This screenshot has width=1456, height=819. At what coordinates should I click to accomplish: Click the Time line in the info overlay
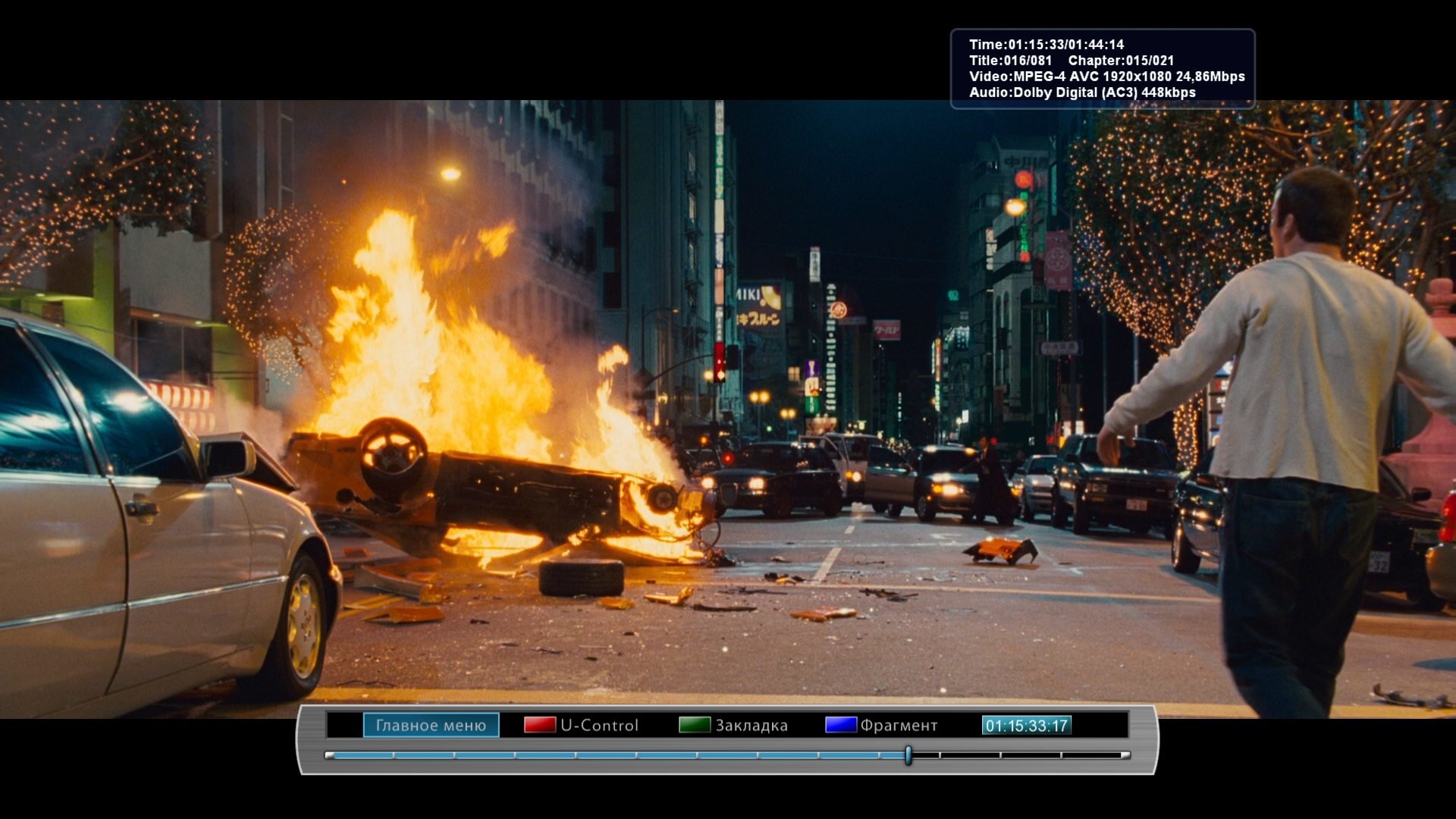pyautogui.click(x=1046, y=45)
